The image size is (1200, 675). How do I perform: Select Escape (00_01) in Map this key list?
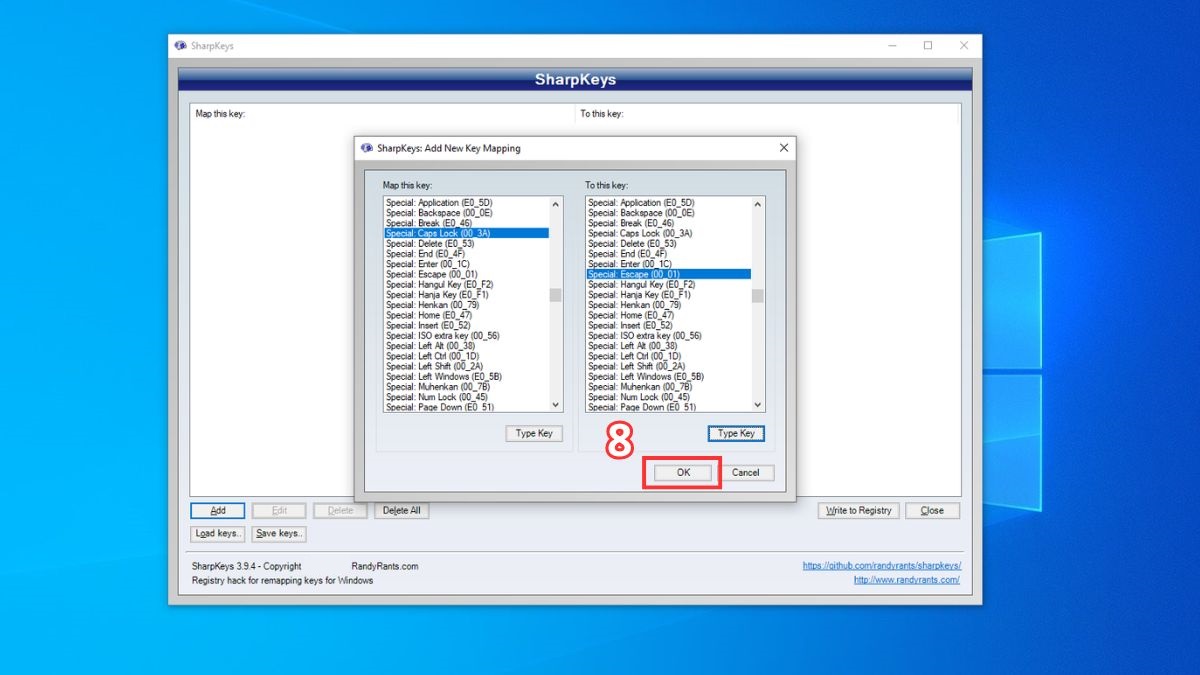point(467,275)
